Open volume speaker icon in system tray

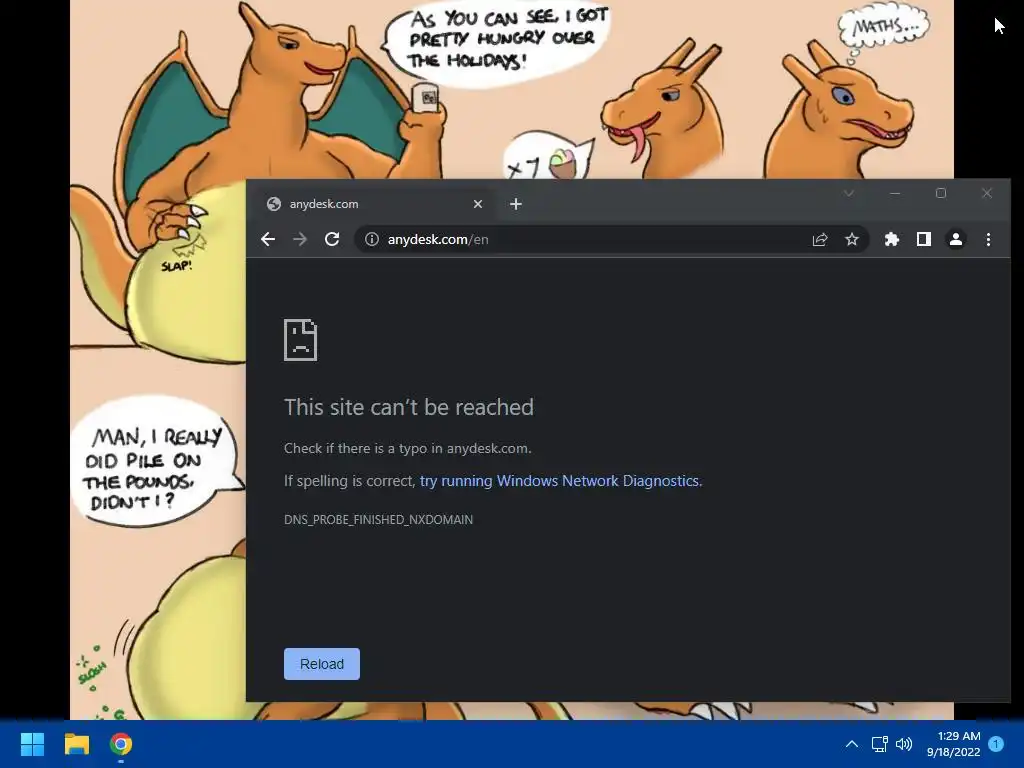coord(904,744)
